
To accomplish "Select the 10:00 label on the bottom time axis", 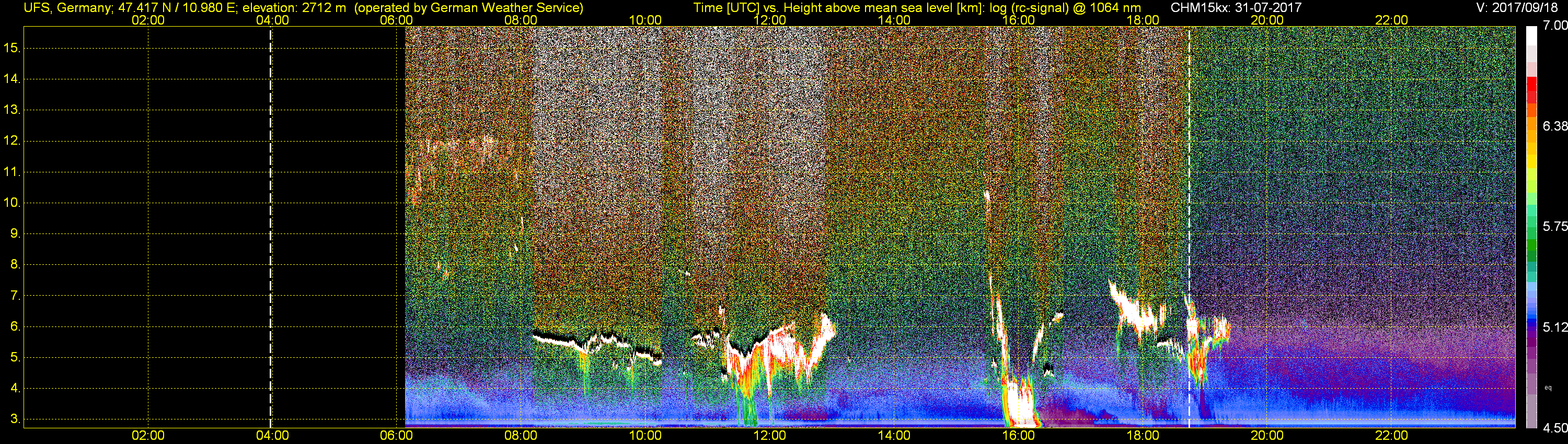I will point(645,436).
